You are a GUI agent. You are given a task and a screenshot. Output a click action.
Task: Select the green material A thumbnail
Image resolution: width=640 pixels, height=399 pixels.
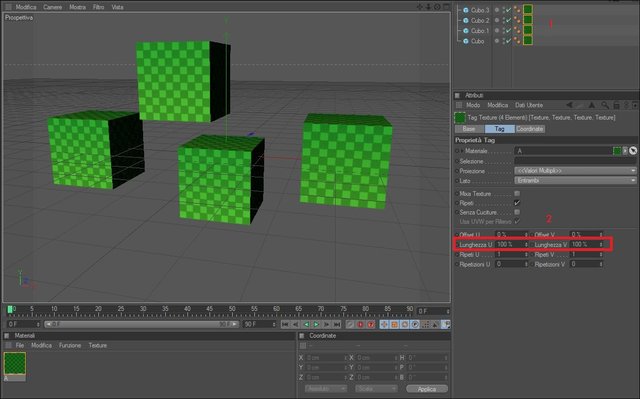tap(15, 364)
